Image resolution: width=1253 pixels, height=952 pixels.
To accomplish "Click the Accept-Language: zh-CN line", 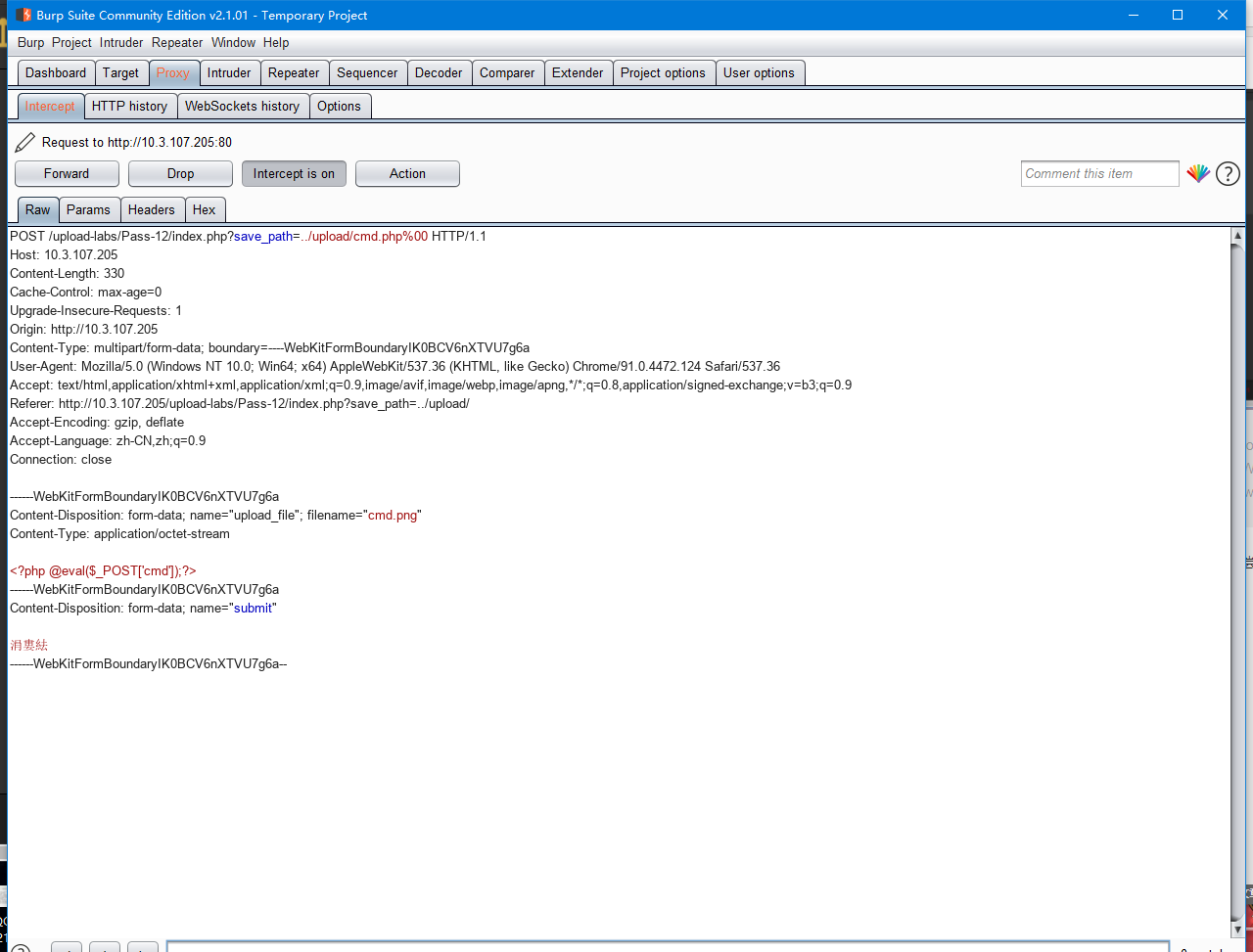I will click(108, 440).
